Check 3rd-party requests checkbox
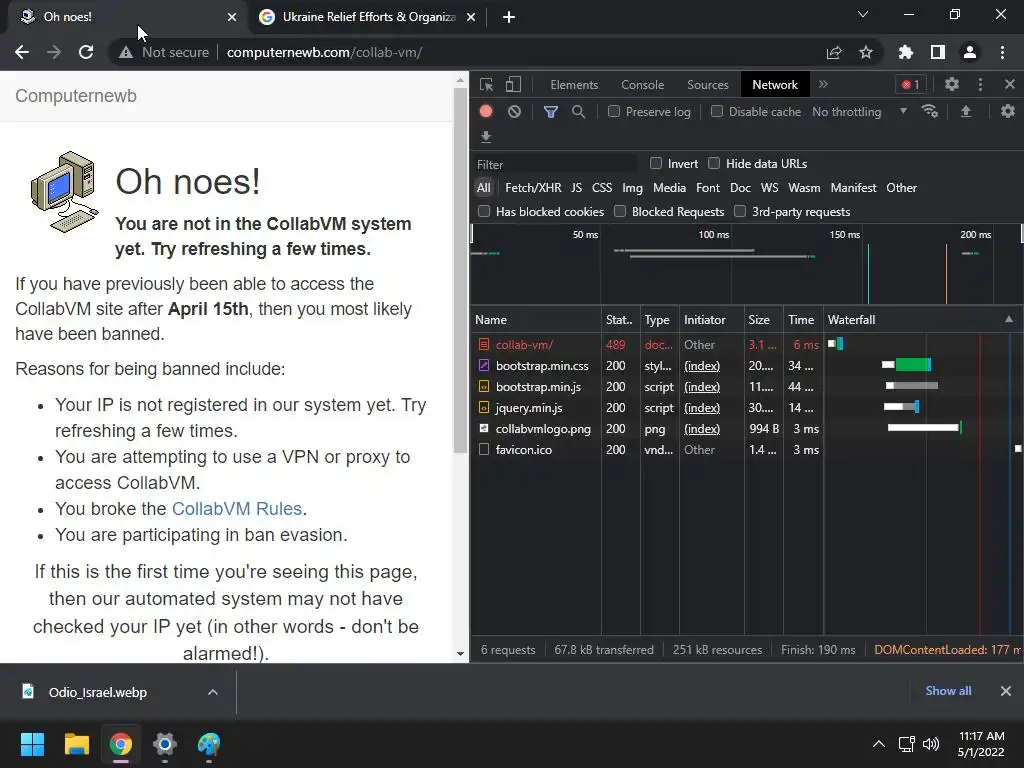This screenshot has height=768, width=1024. click(740, 211)
